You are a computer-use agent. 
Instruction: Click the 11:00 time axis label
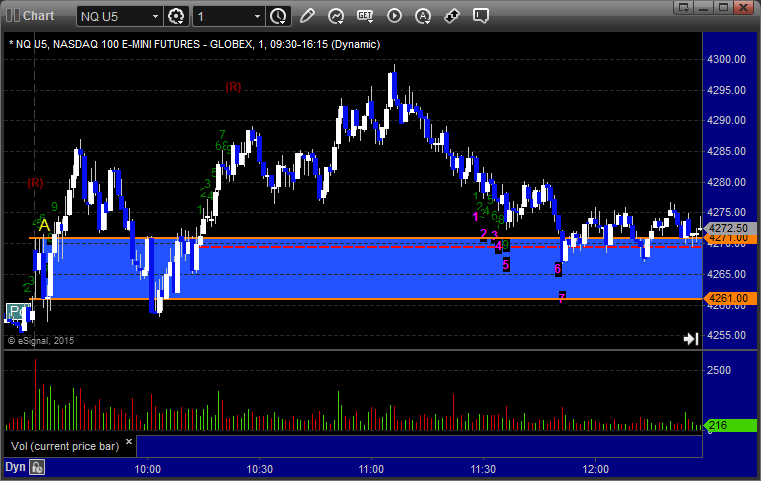pyautogui.click(x=371, y=469)
